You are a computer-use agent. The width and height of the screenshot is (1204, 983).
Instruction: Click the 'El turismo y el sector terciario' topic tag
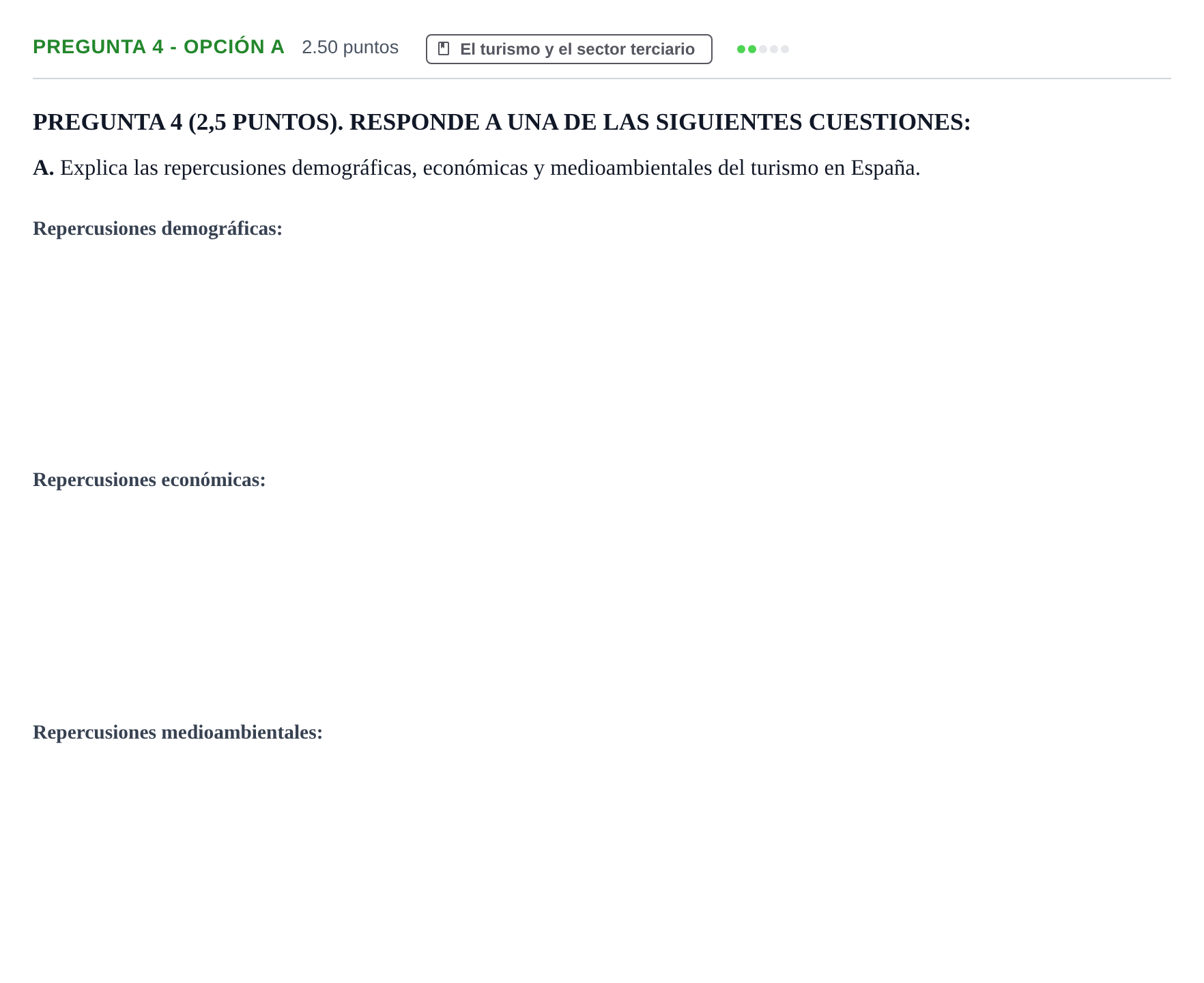[x=569, y=49]
